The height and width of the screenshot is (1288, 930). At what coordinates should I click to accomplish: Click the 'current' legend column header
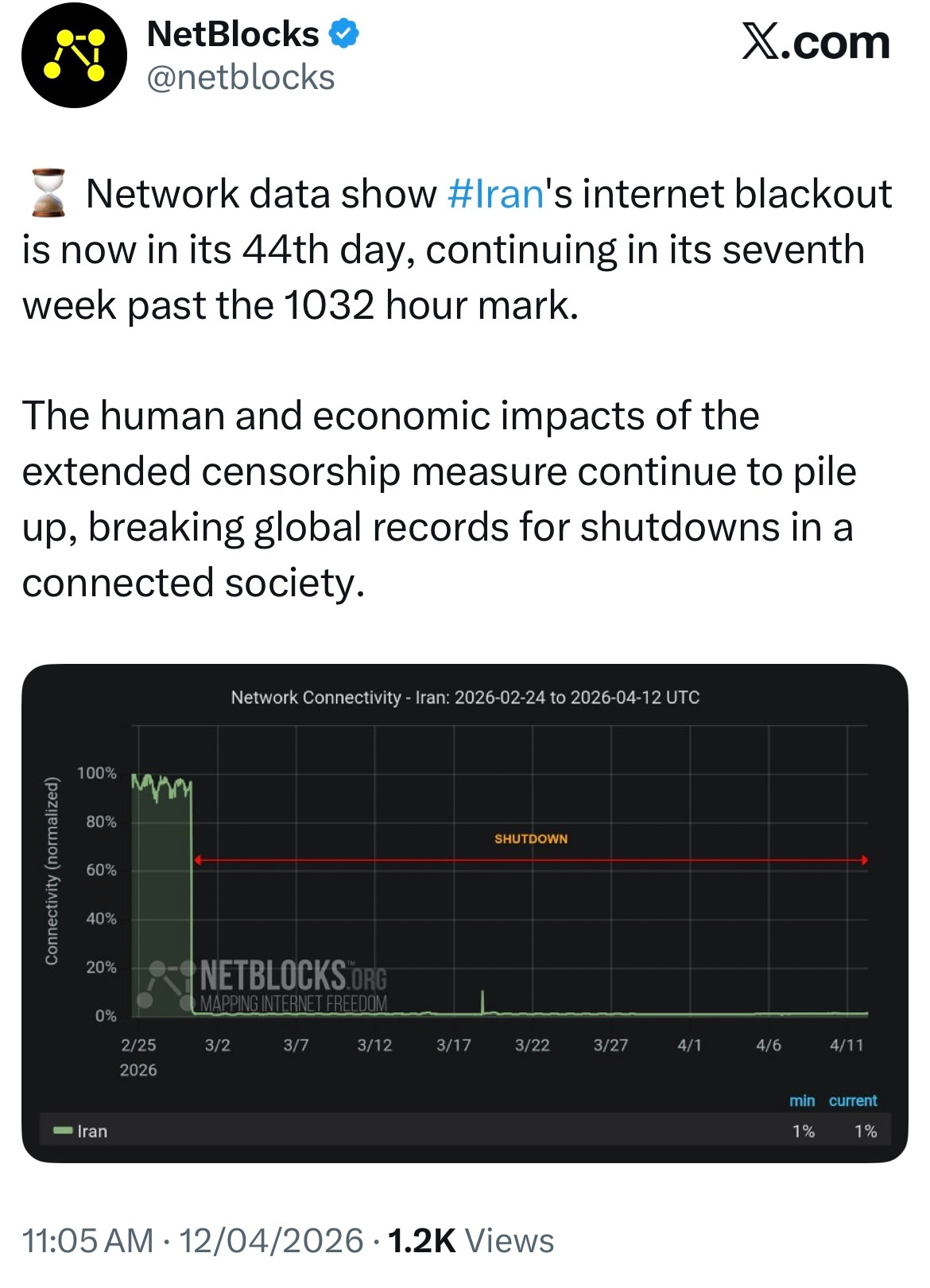coord(853,1100)
